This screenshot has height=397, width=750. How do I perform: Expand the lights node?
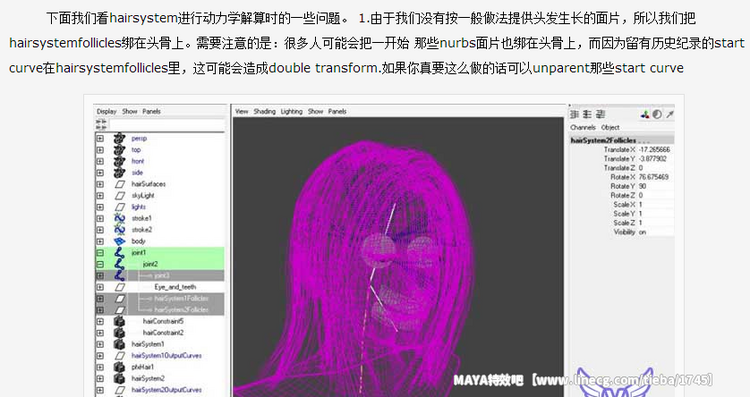(x=100, y=207)
